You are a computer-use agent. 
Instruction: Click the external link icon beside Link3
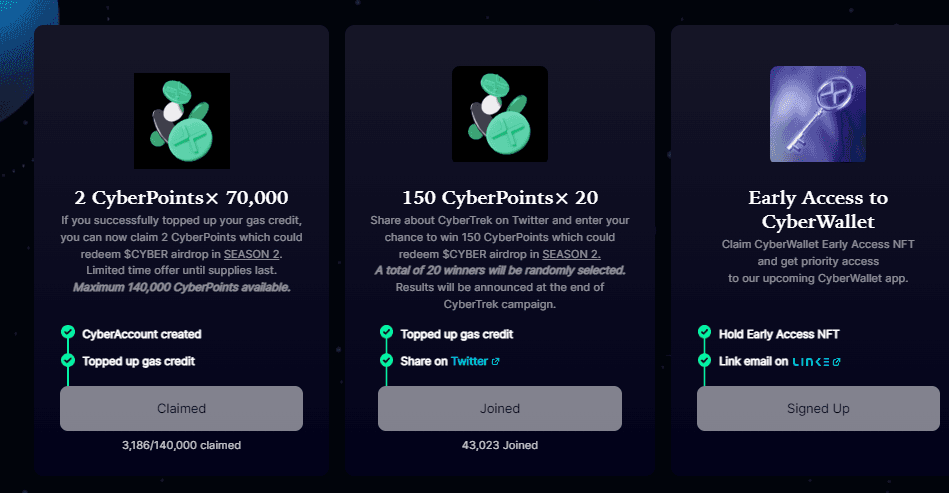pos(837,361)
